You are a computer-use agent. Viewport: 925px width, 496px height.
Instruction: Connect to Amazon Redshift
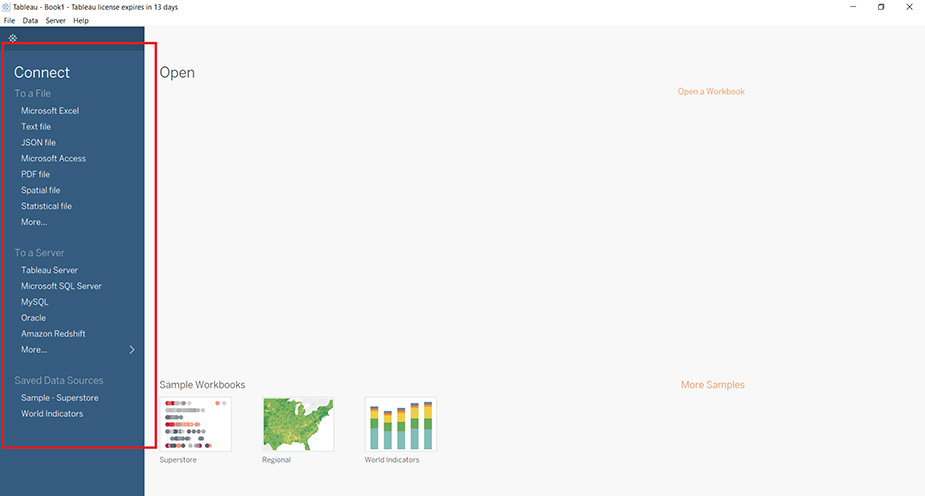pyautogui.click(x=53, y=334)
